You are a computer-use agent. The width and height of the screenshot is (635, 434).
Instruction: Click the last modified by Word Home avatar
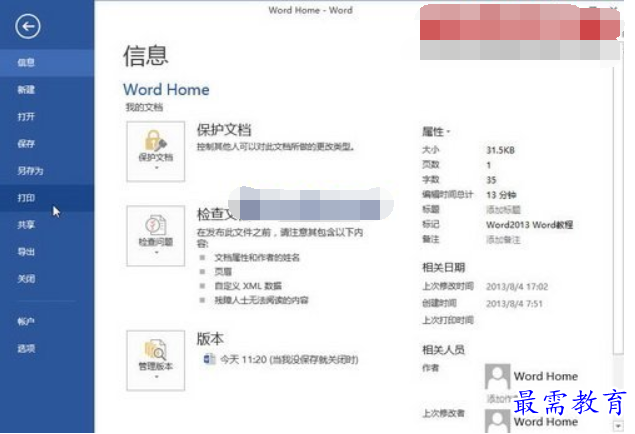(x=497, y=421)
